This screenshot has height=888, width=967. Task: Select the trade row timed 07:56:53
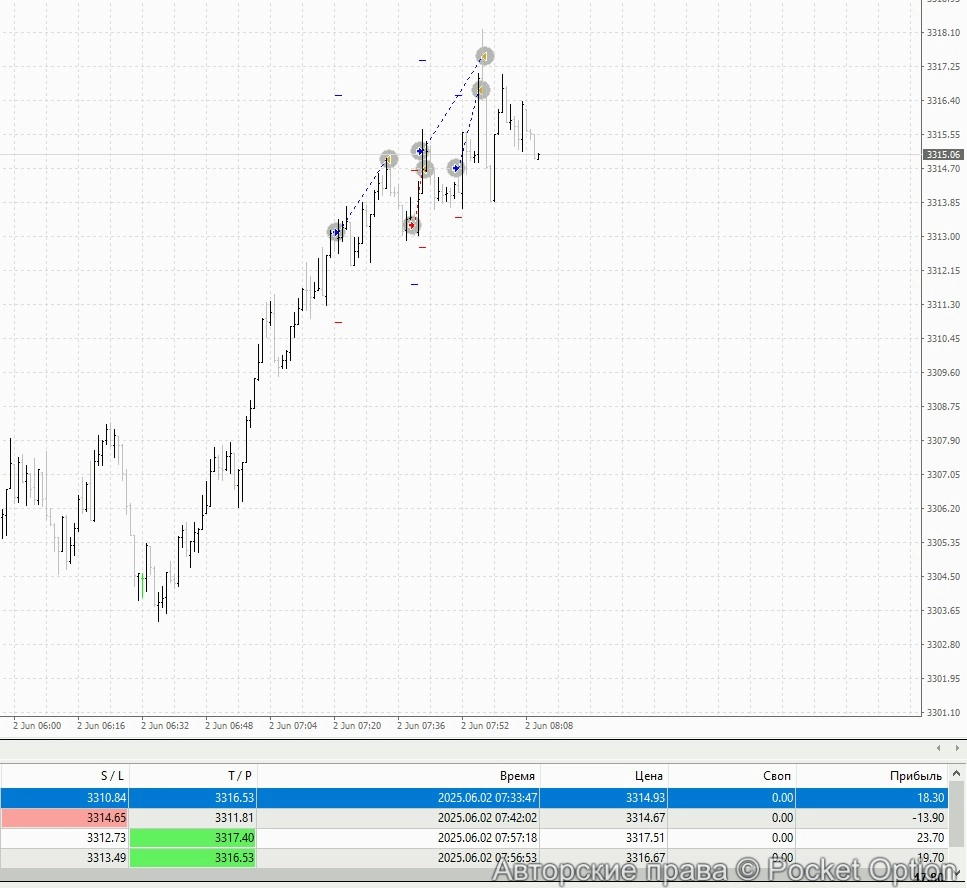tap(500, 858)
